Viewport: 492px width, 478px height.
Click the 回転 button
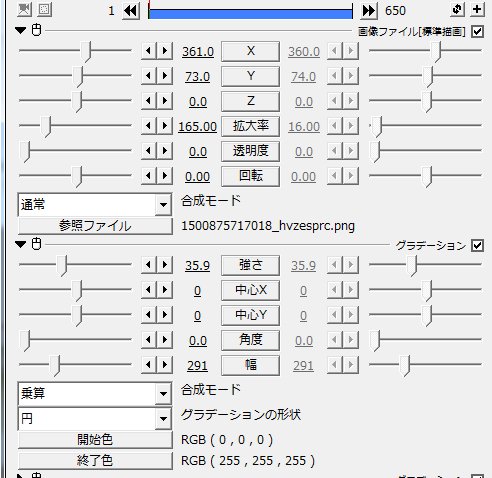[250, 176]
